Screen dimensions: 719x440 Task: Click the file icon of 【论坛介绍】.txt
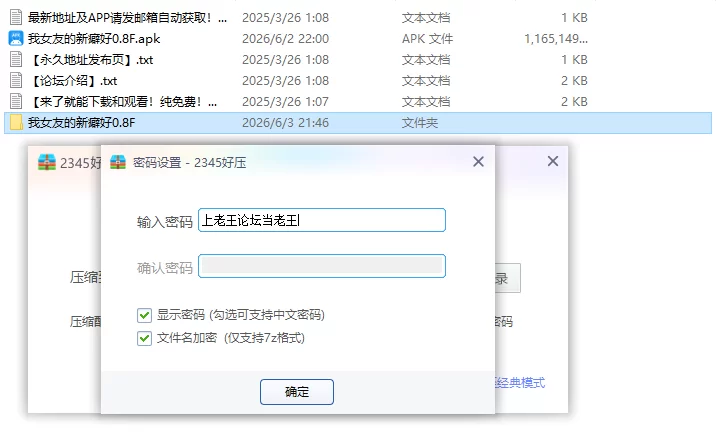pyautogui.click(x=16, y=81)
